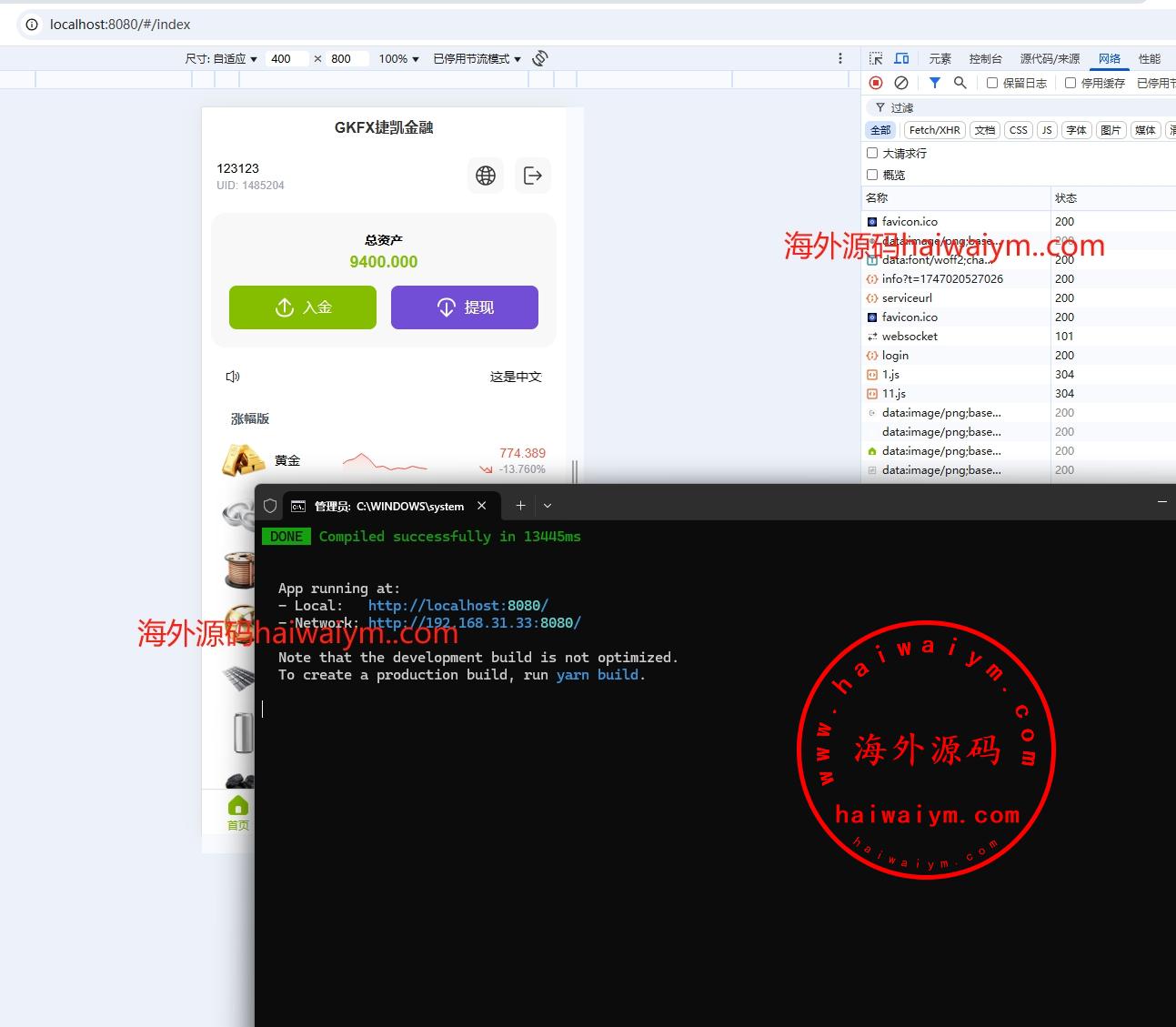Clear the network log
The width and height of the screenshot is (1176, 1027).
pyautogui.click(x=901, y=83)
